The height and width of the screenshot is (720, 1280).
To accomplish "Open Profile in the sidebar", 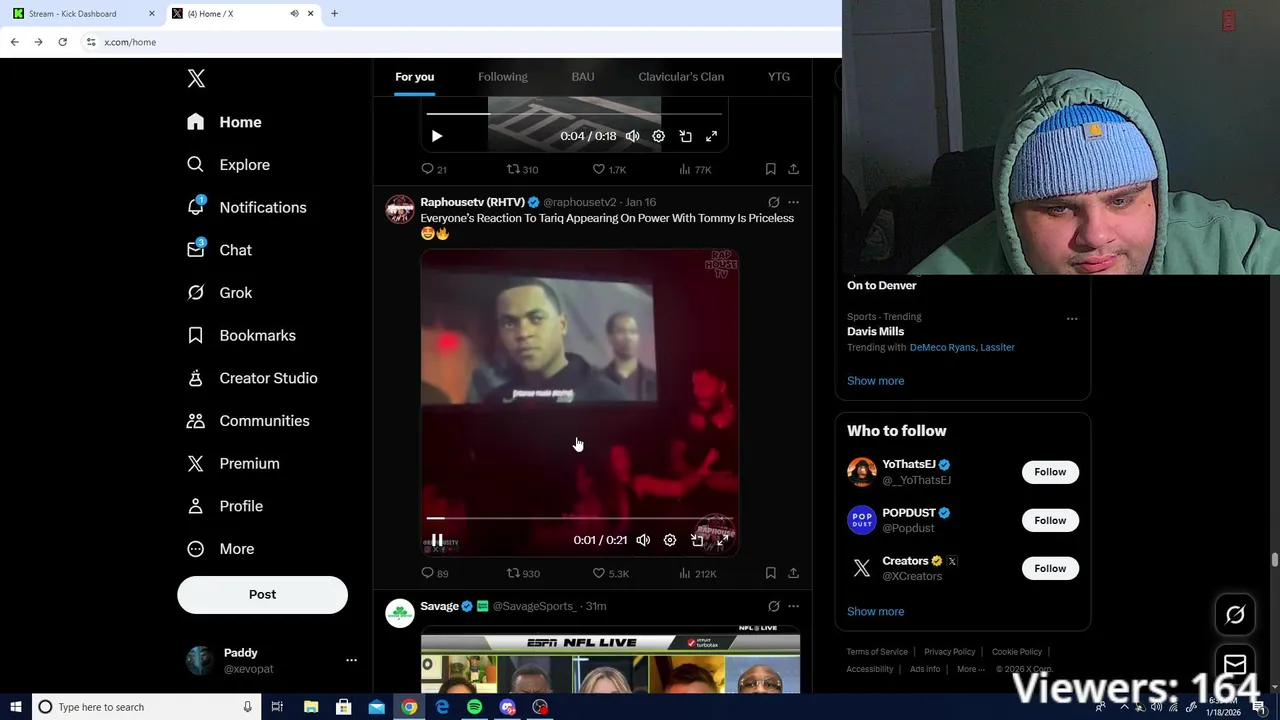I will click(x=225, y=506).
